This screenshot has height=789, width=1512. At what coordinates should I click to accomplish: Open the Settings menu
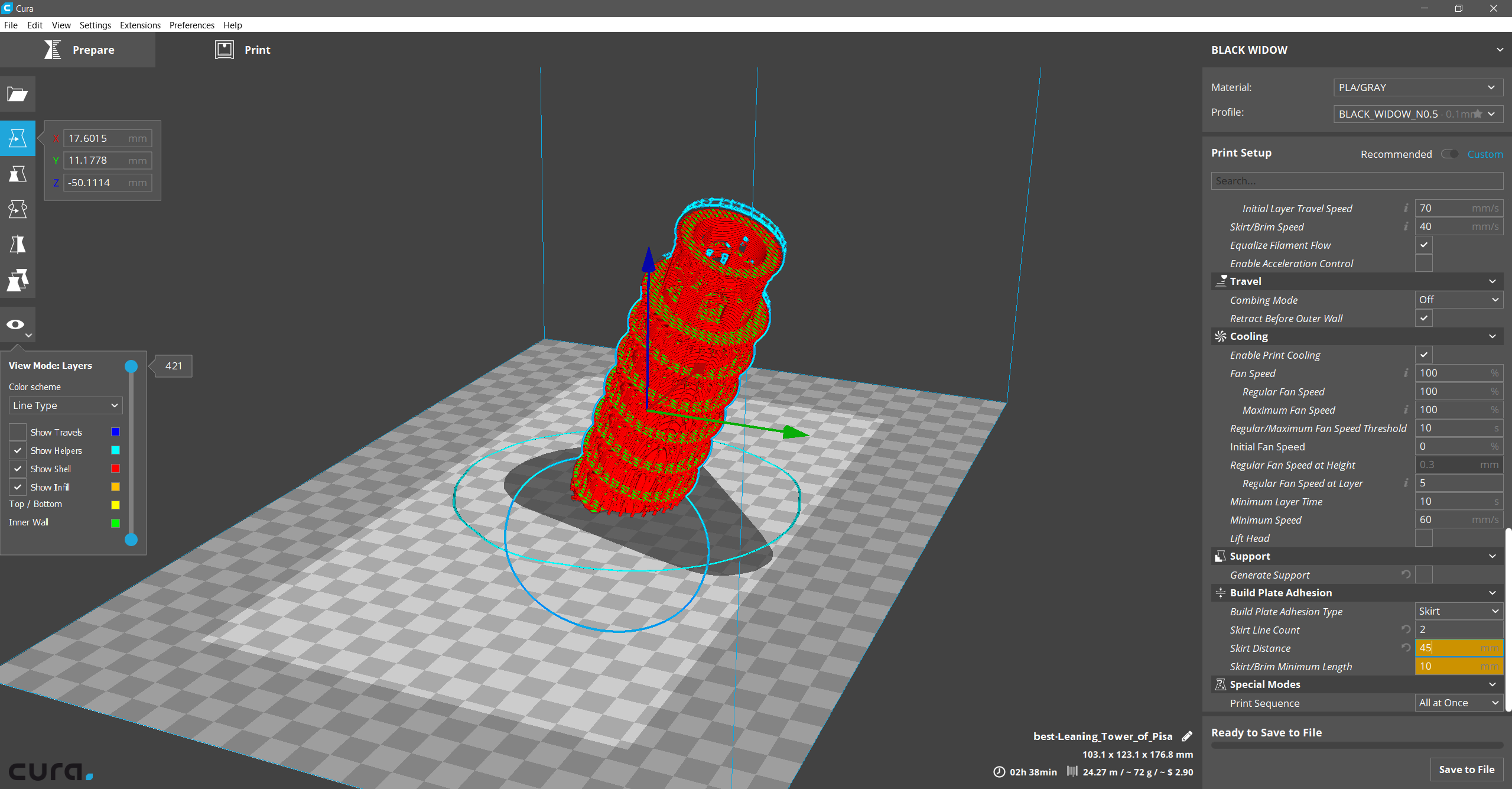(95, 25)
